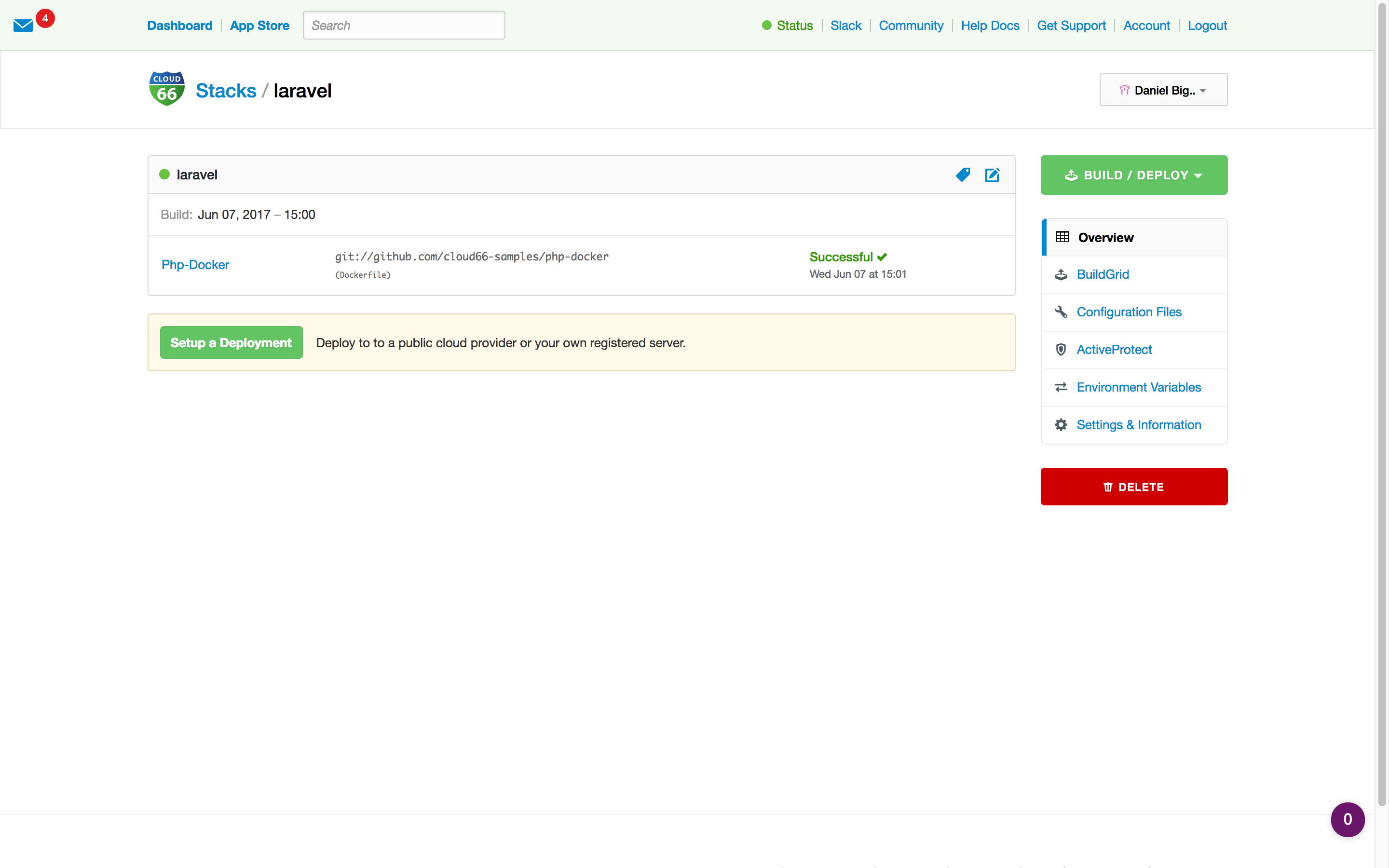Open Environment Variables sidebar item
The height and width of the screenshot is (868, 1389).
coord(1134,387)
